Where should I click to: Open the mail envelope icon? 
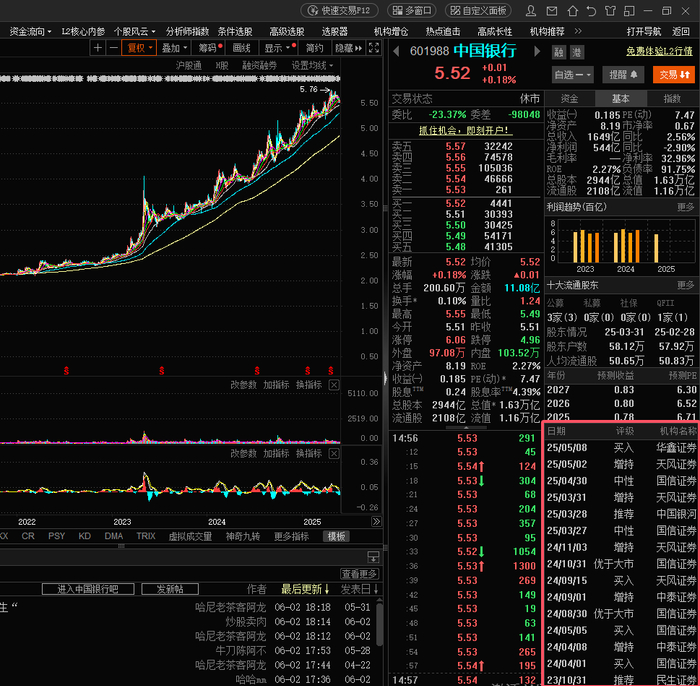pyautogui.click(x=552, y=11)
